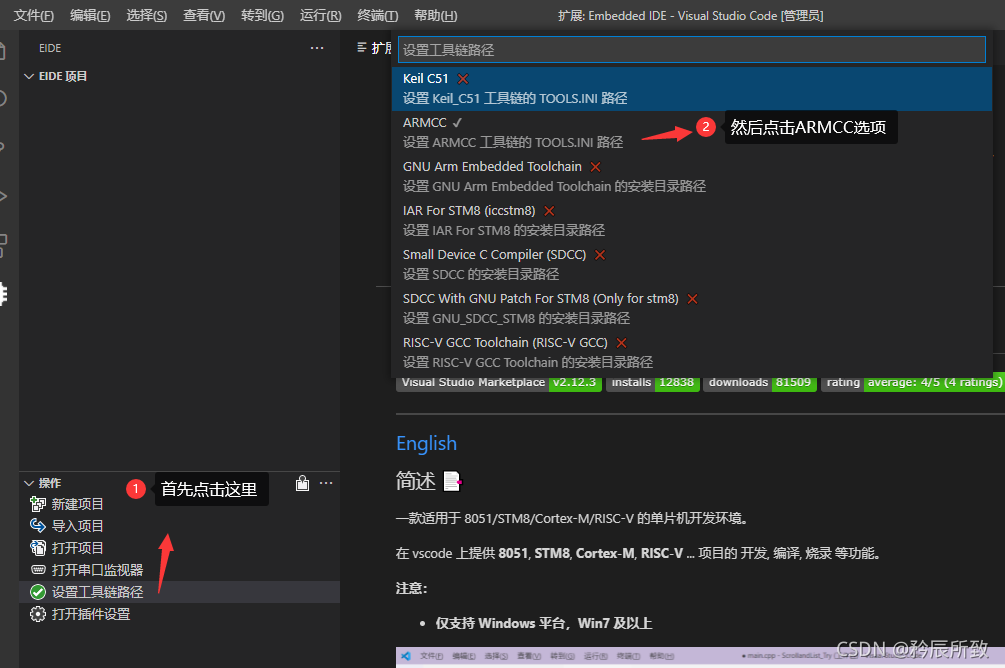Click the lock icon in 操作 panel header
Viewport: 1005px width, 668px height.
click(x=303, y=483)
